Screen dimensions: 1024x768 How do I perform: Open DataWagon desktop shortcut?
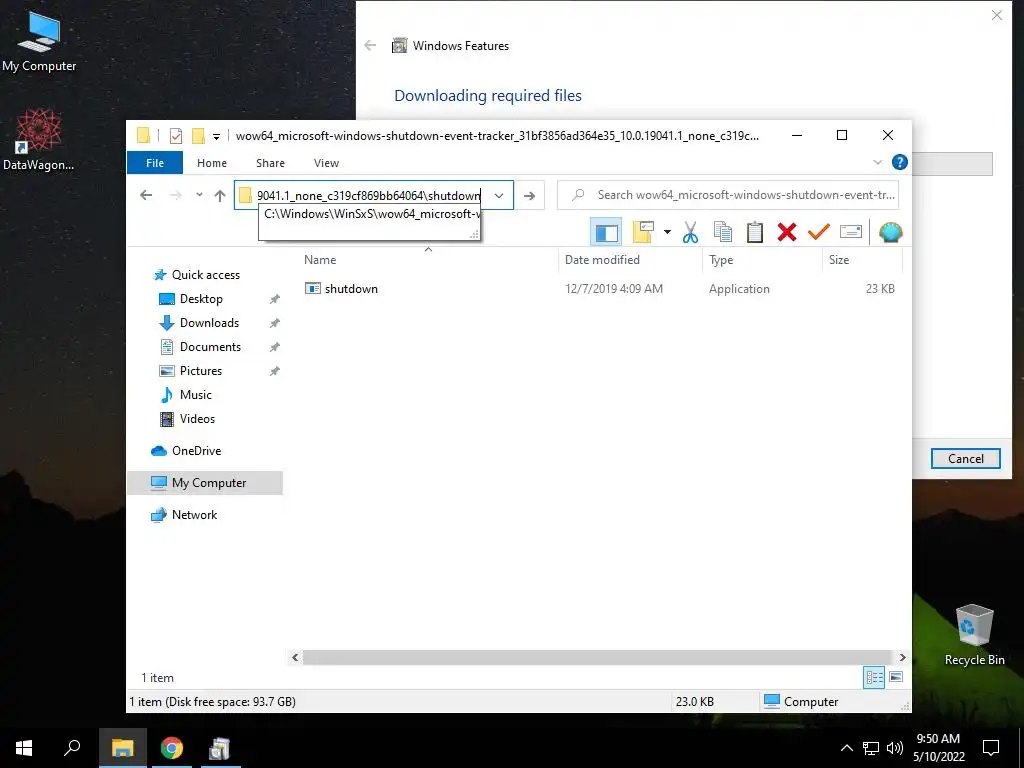tap(39, 139)
